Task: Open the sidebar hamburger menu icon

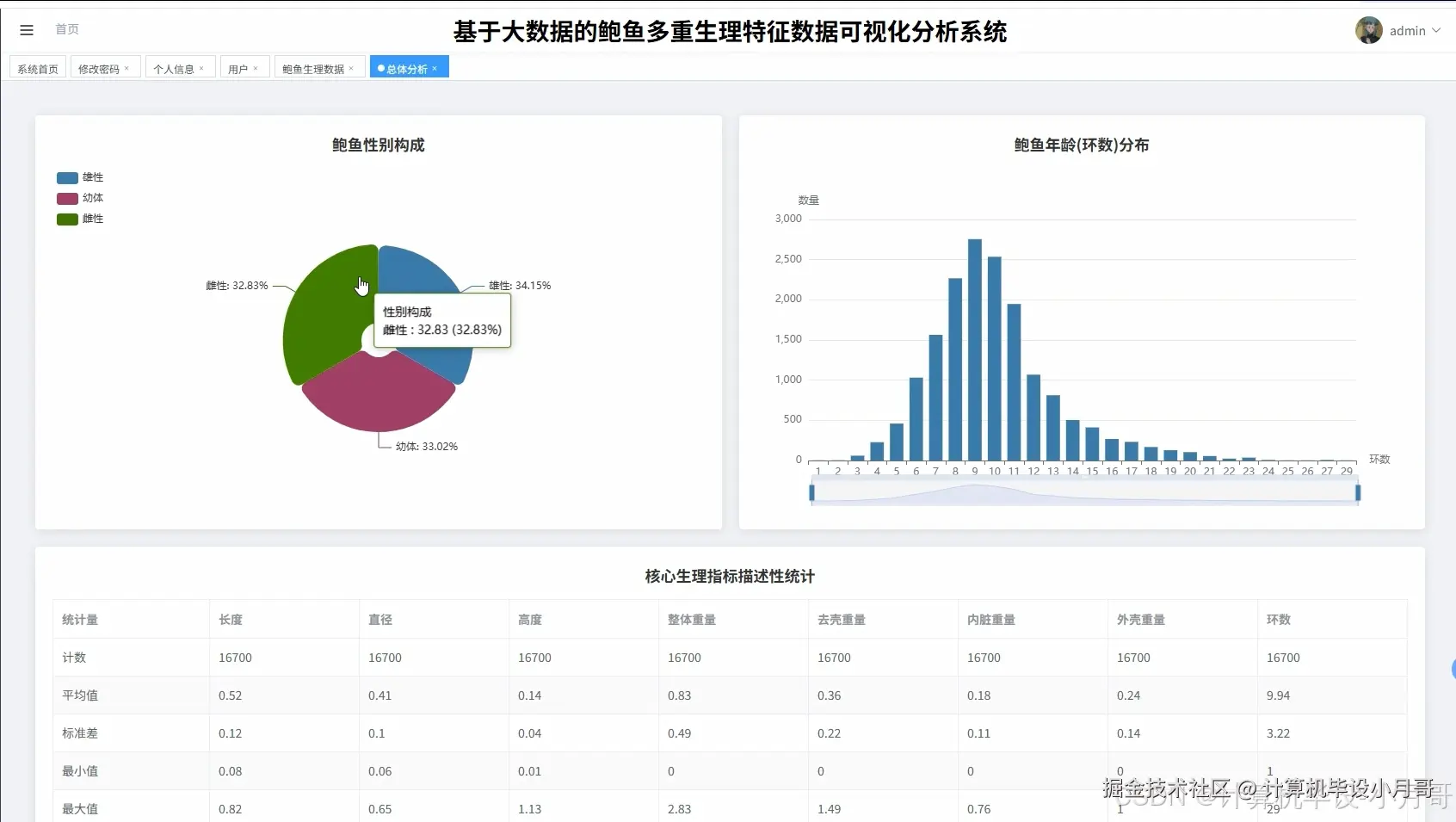Action: pos(27,29)
